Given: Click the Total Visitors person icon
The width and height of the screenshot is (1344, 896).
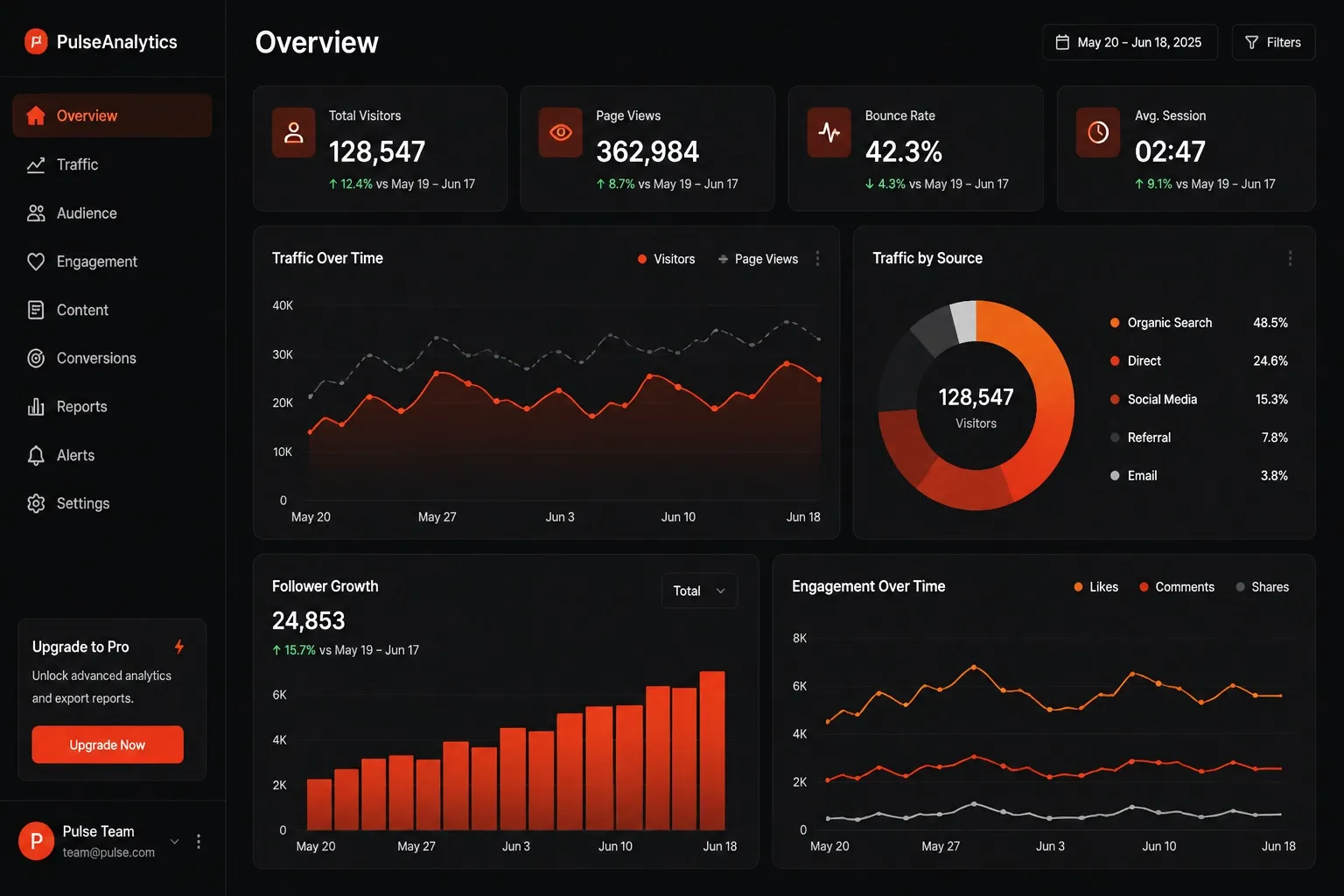Looking at the screenshot, I should point(294,132).
